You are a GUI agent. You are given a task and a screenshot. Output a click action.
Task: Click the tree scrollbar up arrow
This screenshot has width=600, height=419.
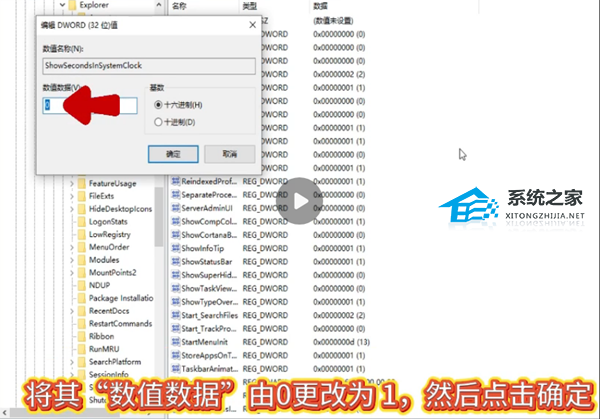159,5
